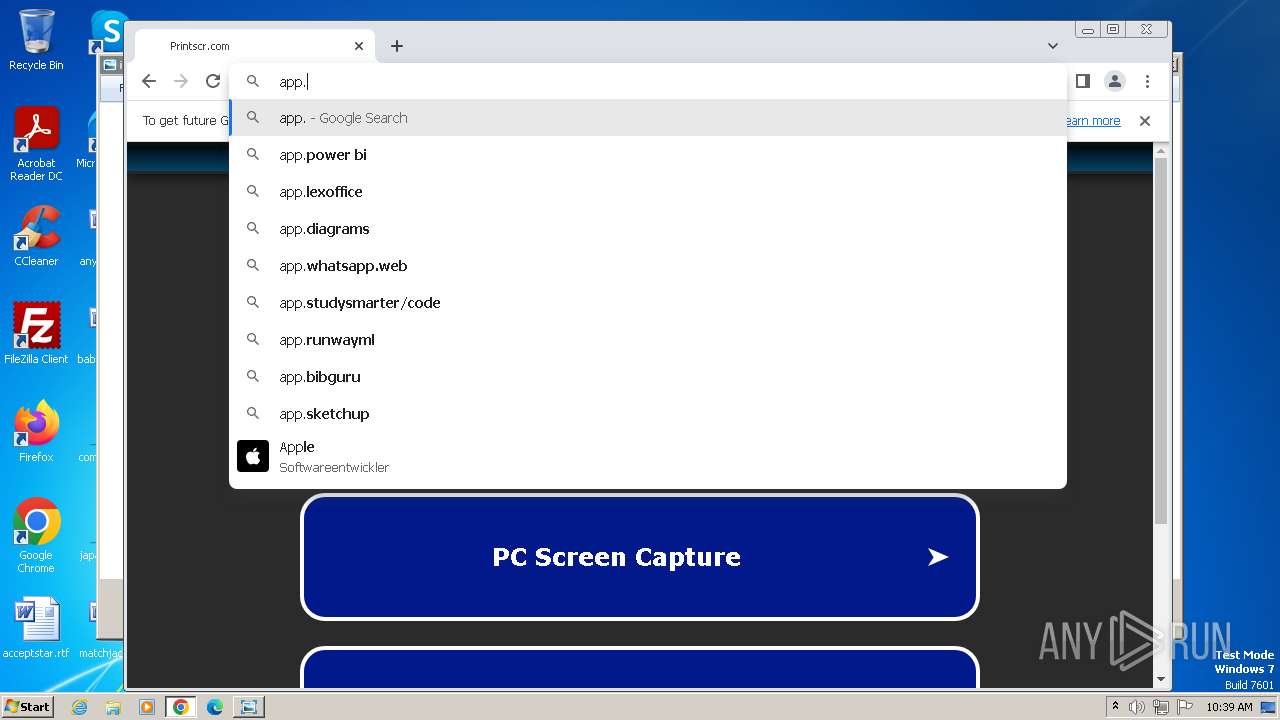Switch to the Printscr.com tab
Viewport: 1280px width, 720px height.
point(254,46)
